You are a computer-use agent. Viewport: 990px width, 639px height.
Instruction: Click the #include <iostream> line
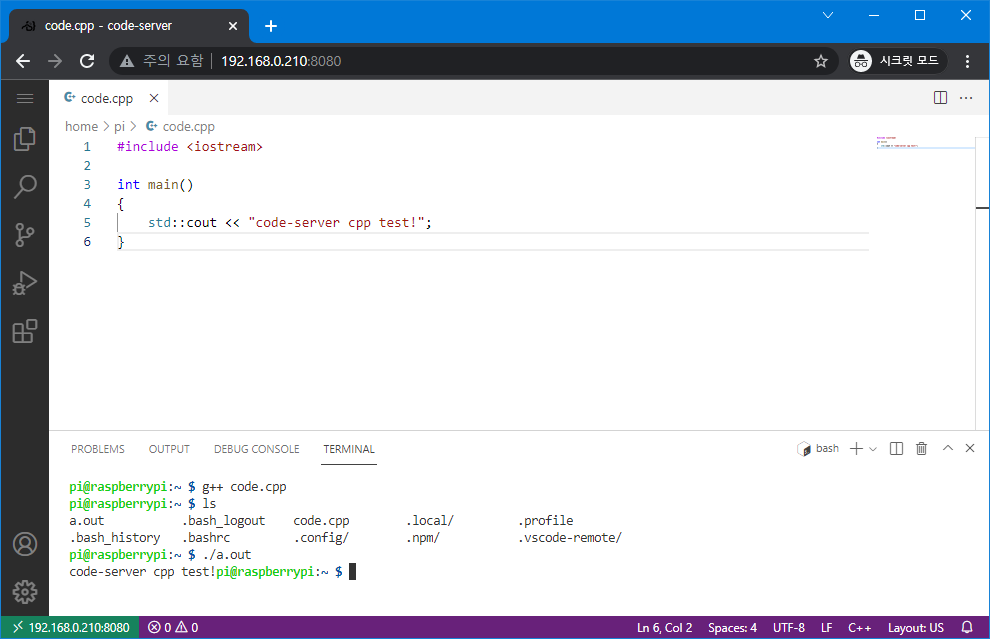click(189, 146)
